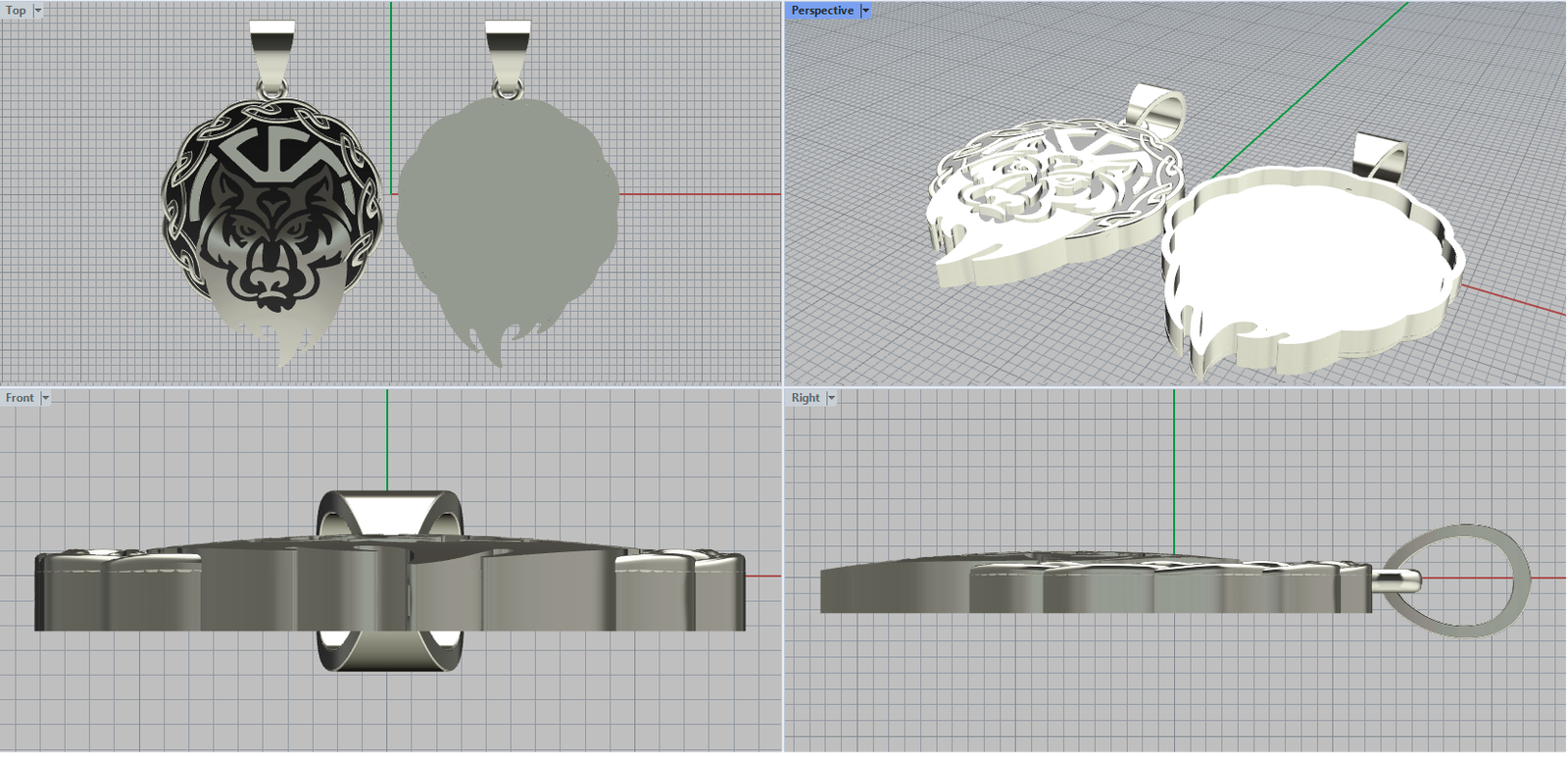Select the bail ring top in Front view
Viewport: 1568px width, 757px height.
click(387, 508)
